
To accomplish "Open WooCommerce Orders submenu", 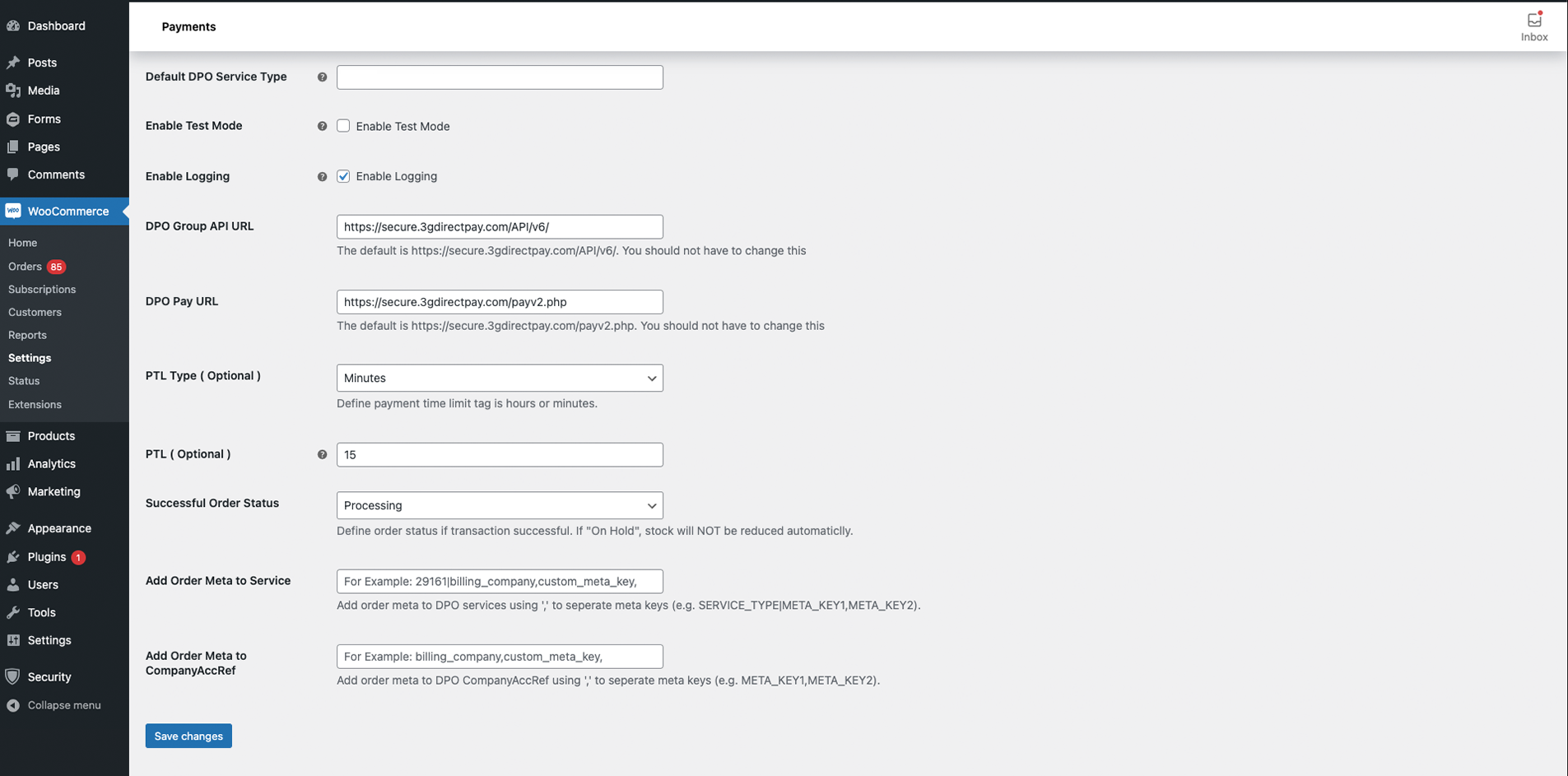I will pyautogui.click(x=25, y=267).
